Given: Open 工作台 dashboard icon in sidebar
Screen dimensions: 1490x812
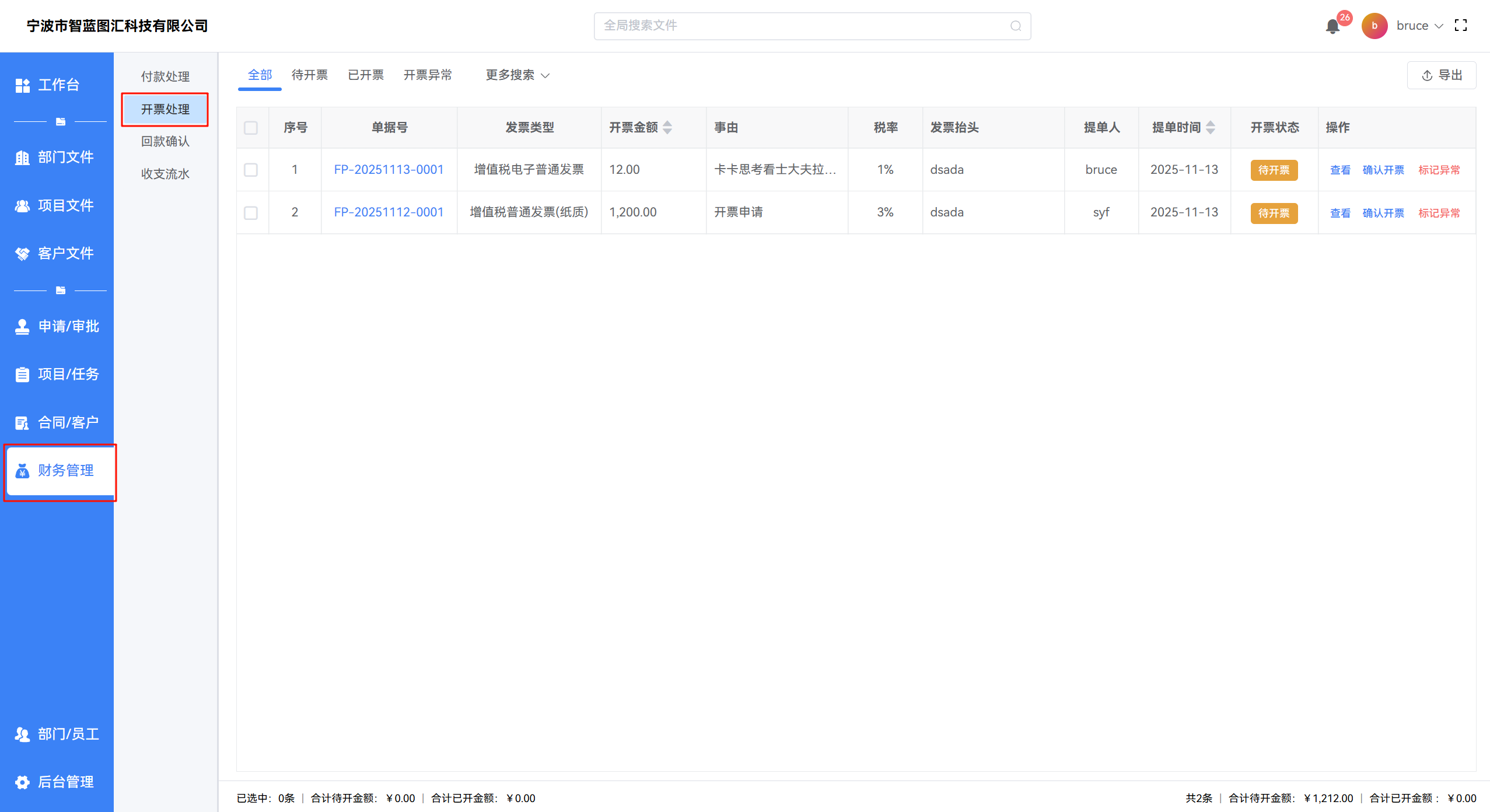Looking at the screenshot, I should pyautogui.click(x=22, y=85).
